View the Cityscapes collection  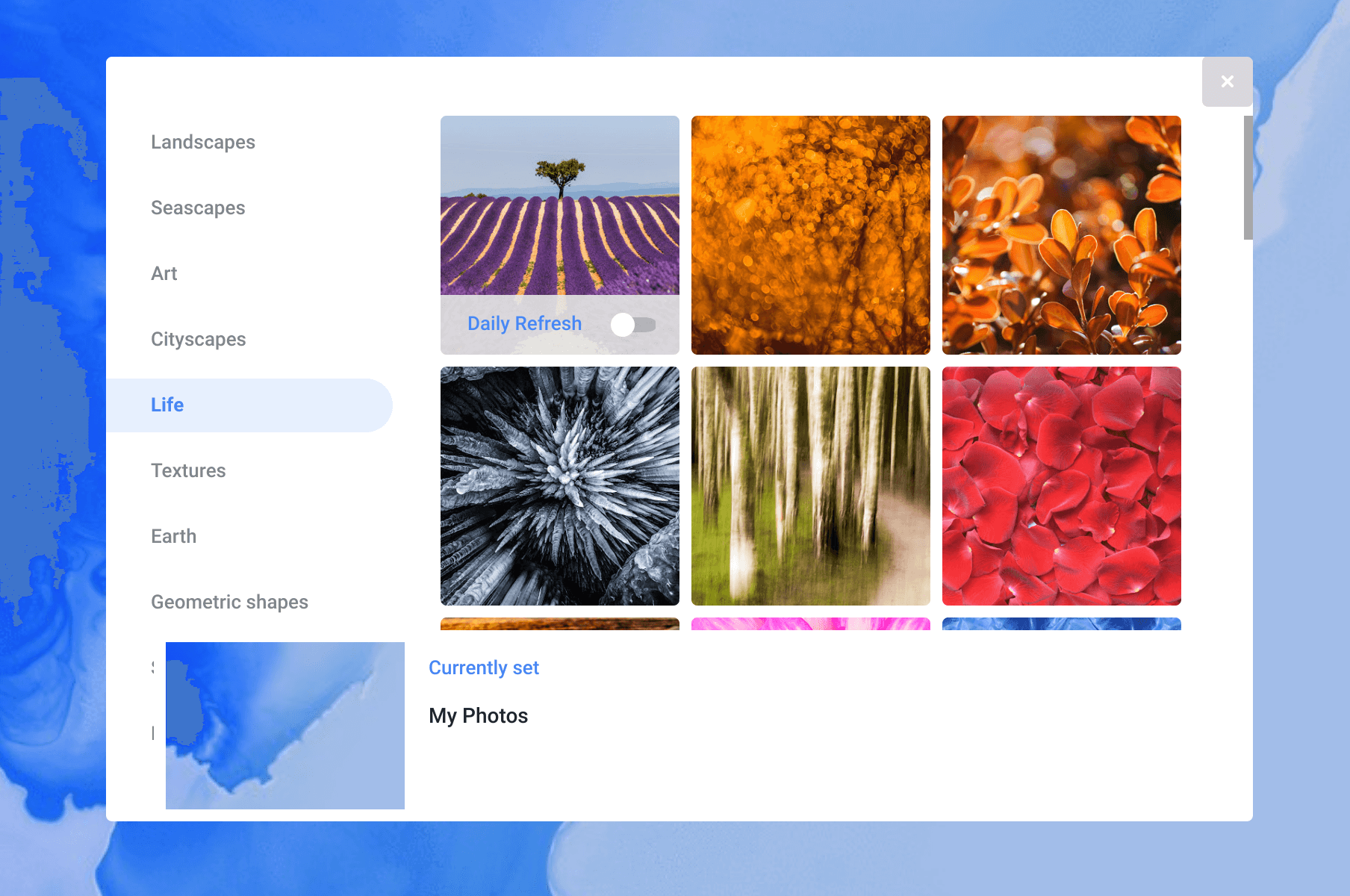199,339
